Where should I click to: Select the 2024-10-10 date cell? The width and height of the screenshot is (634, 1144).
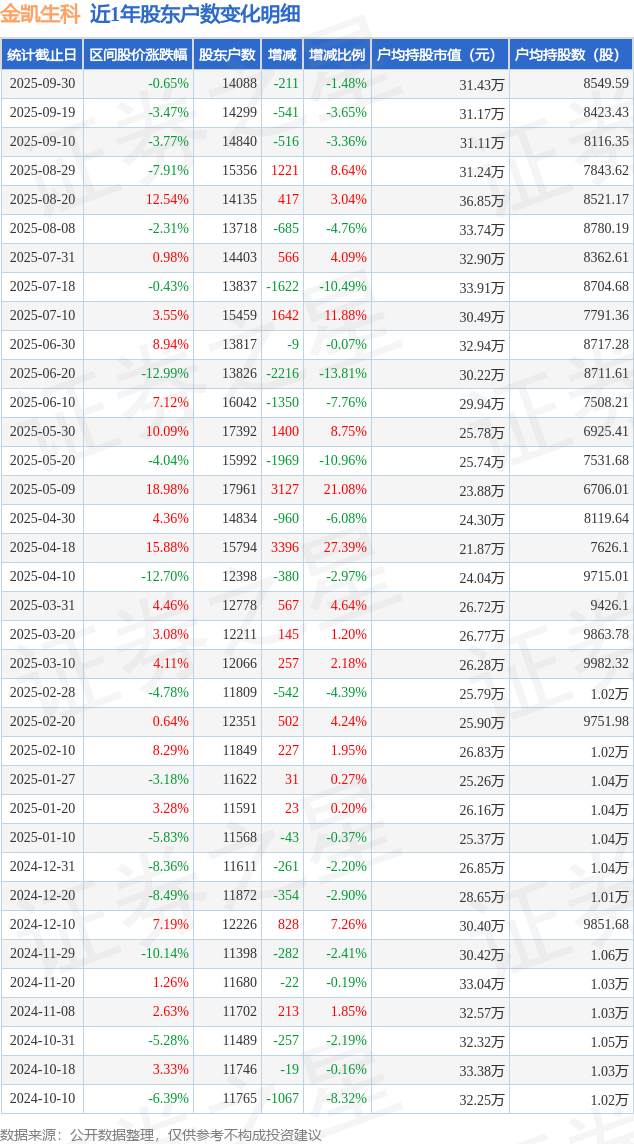click(42, 1099)
